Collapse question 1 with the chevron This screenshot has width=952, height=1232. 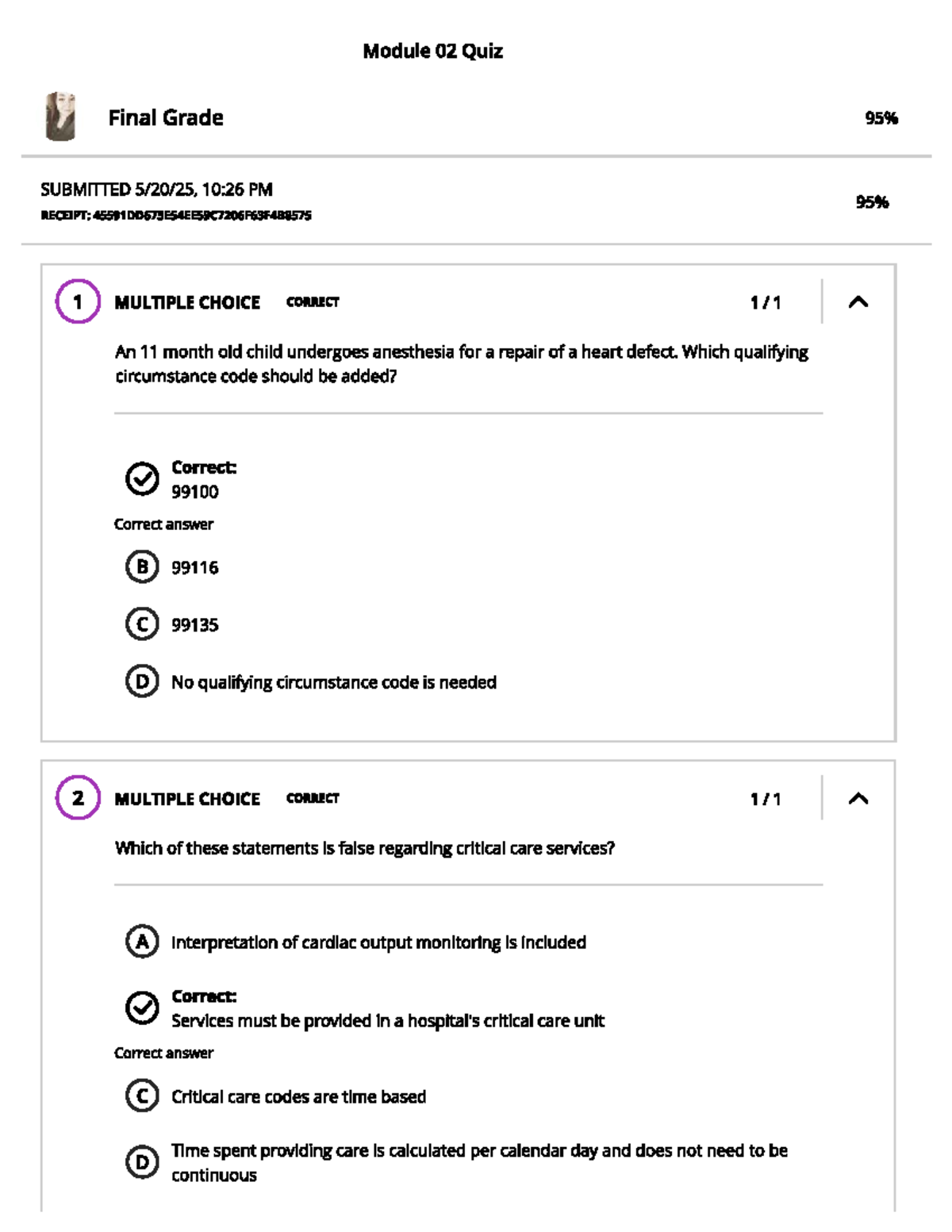click(858, 301)
